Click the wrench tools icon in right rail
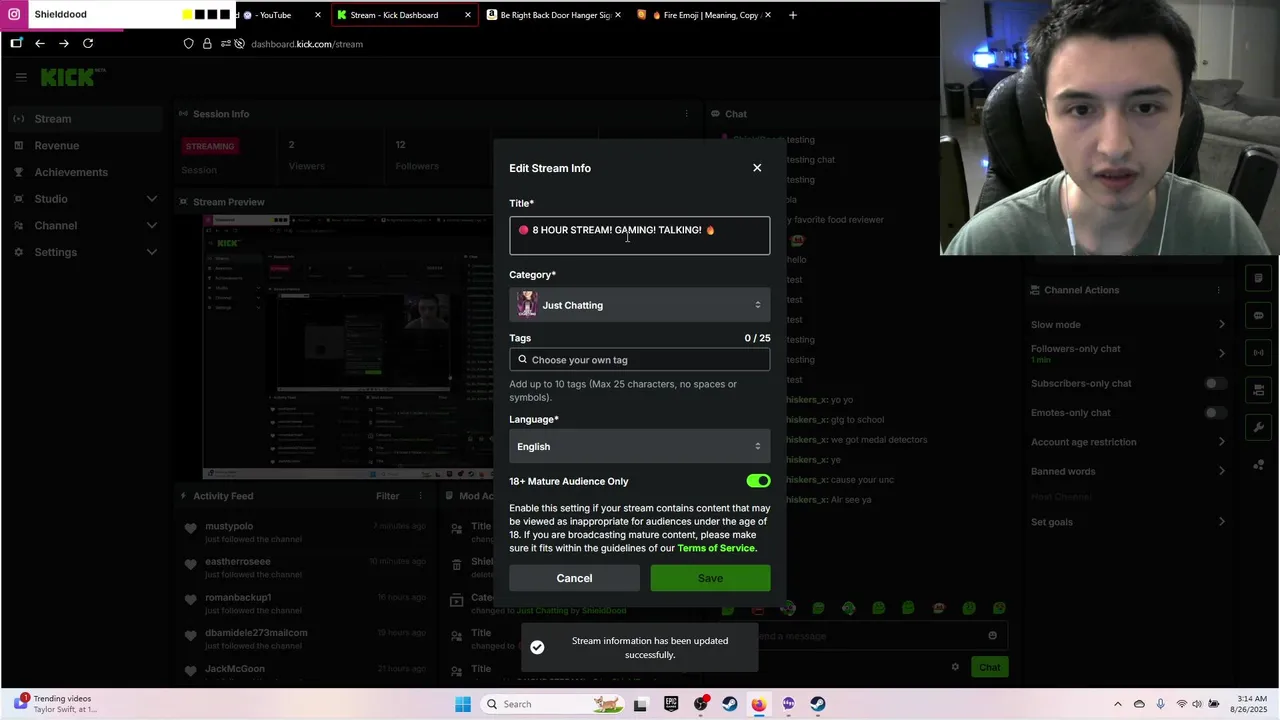The image size is (1280, 720). pos(1258,428)
